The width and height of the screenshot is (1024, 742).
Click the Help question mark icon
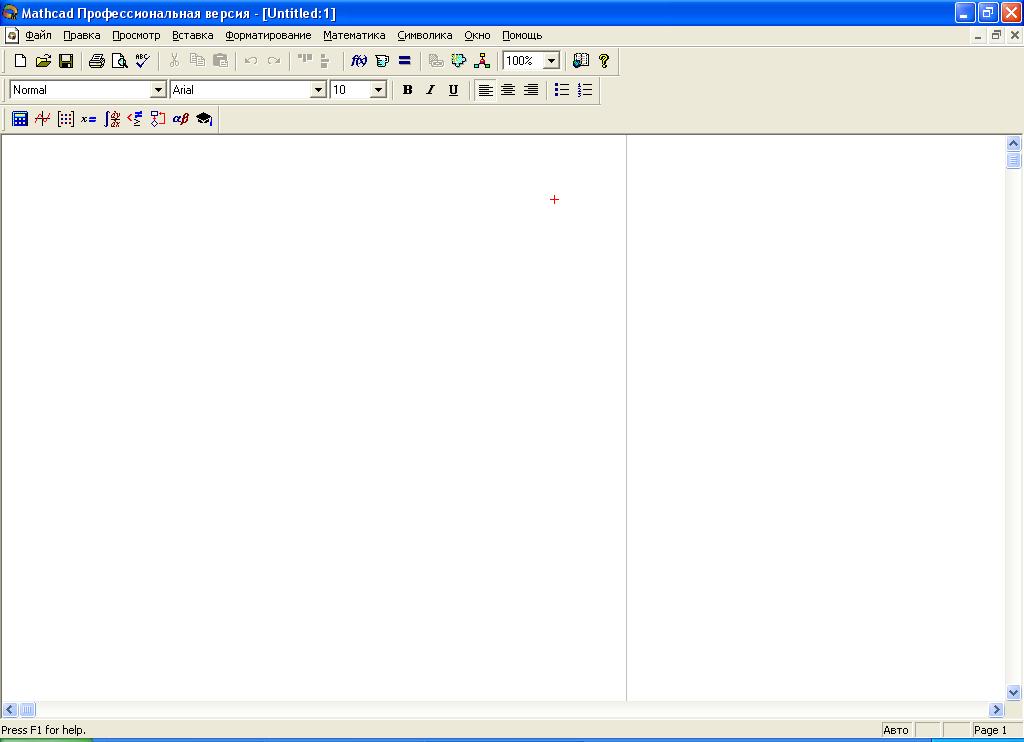pos(604,61)
